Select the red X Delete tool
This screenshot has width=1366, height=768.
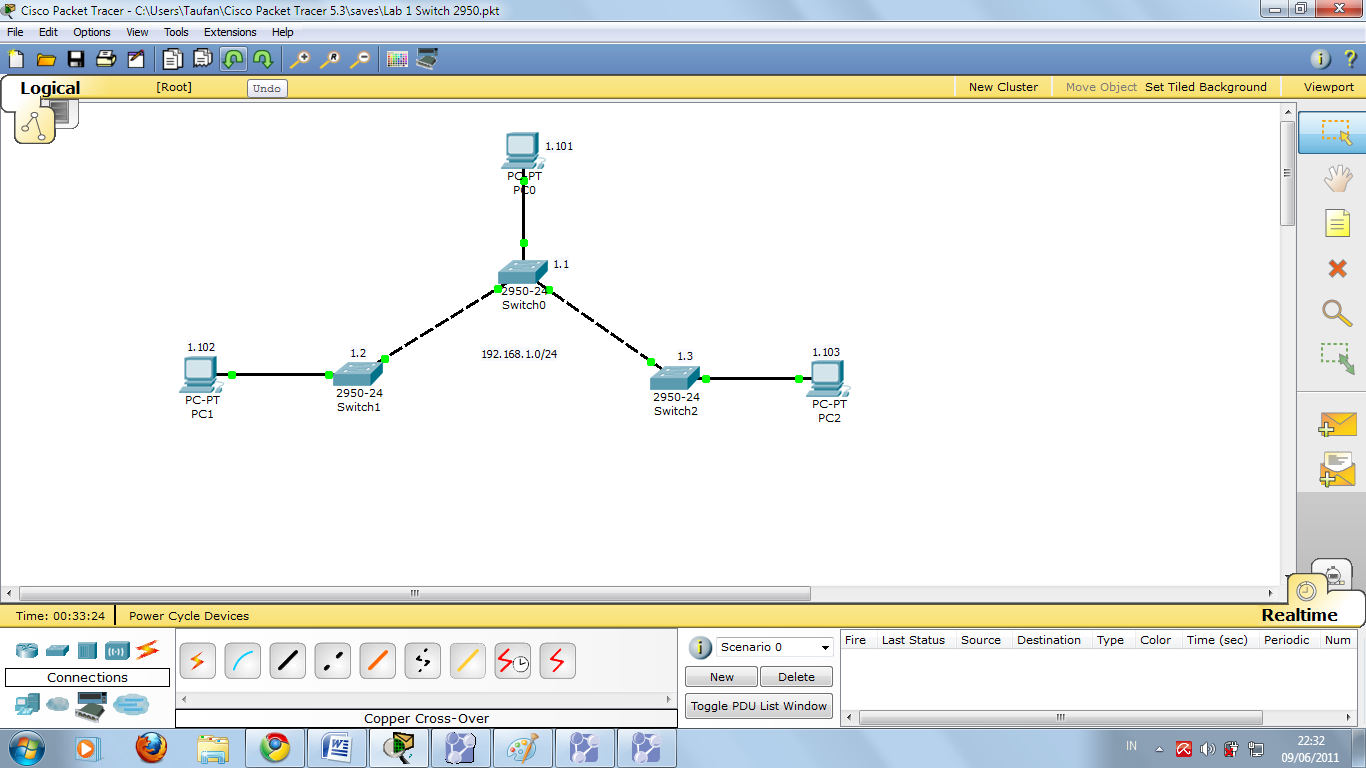[x=1337, y=268]
